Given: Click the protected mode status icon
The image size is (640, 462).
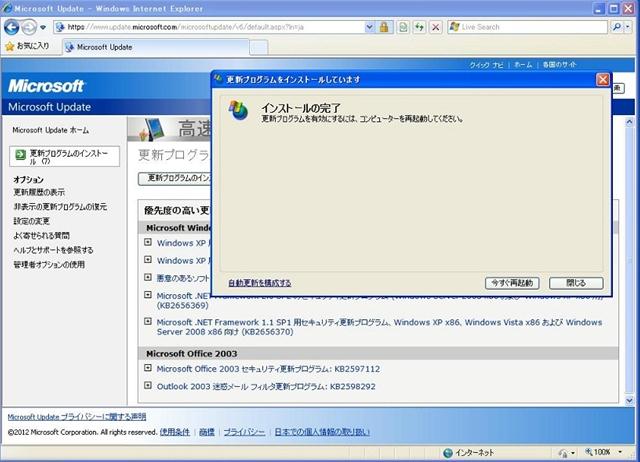Looking at the screenshot, I should click(x=564, y=453).
